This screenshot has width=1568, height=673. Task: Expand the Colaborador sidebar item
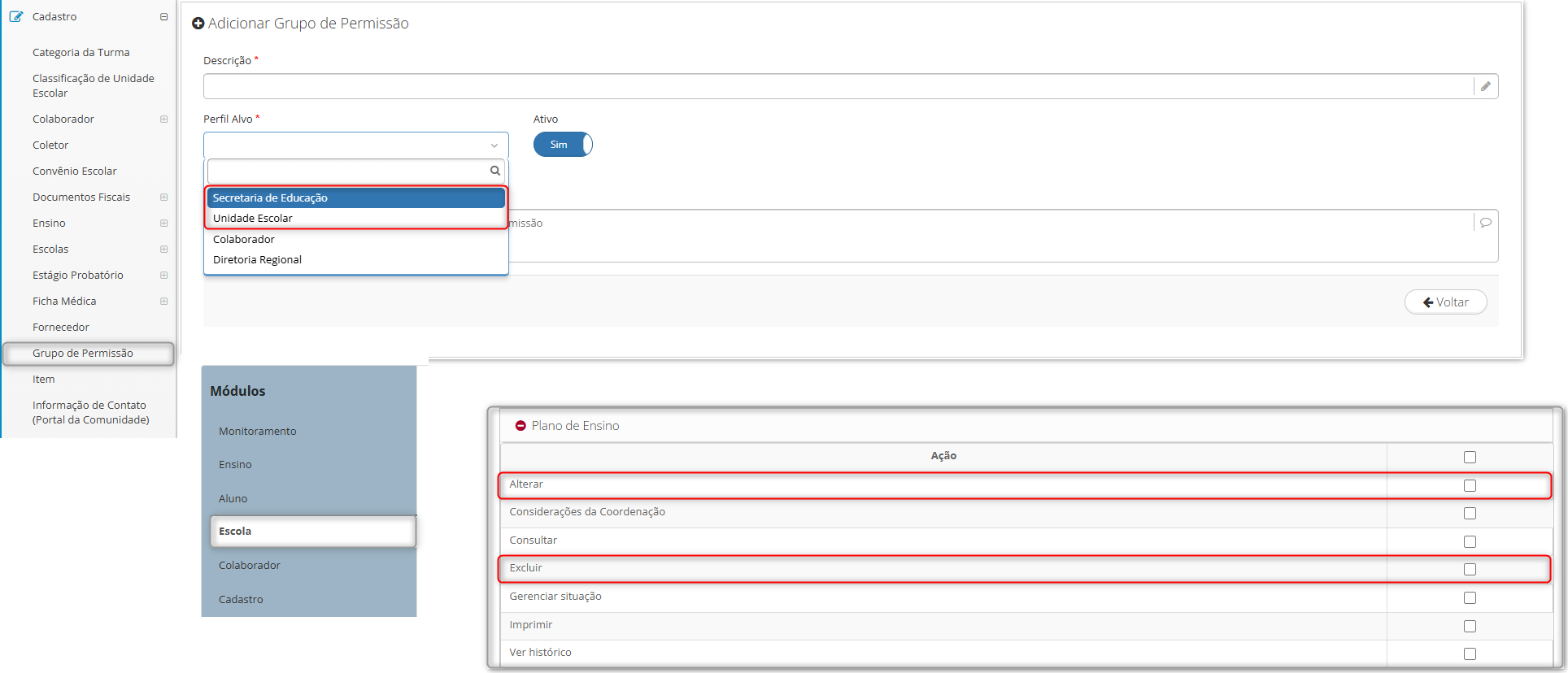coord(163,119)
